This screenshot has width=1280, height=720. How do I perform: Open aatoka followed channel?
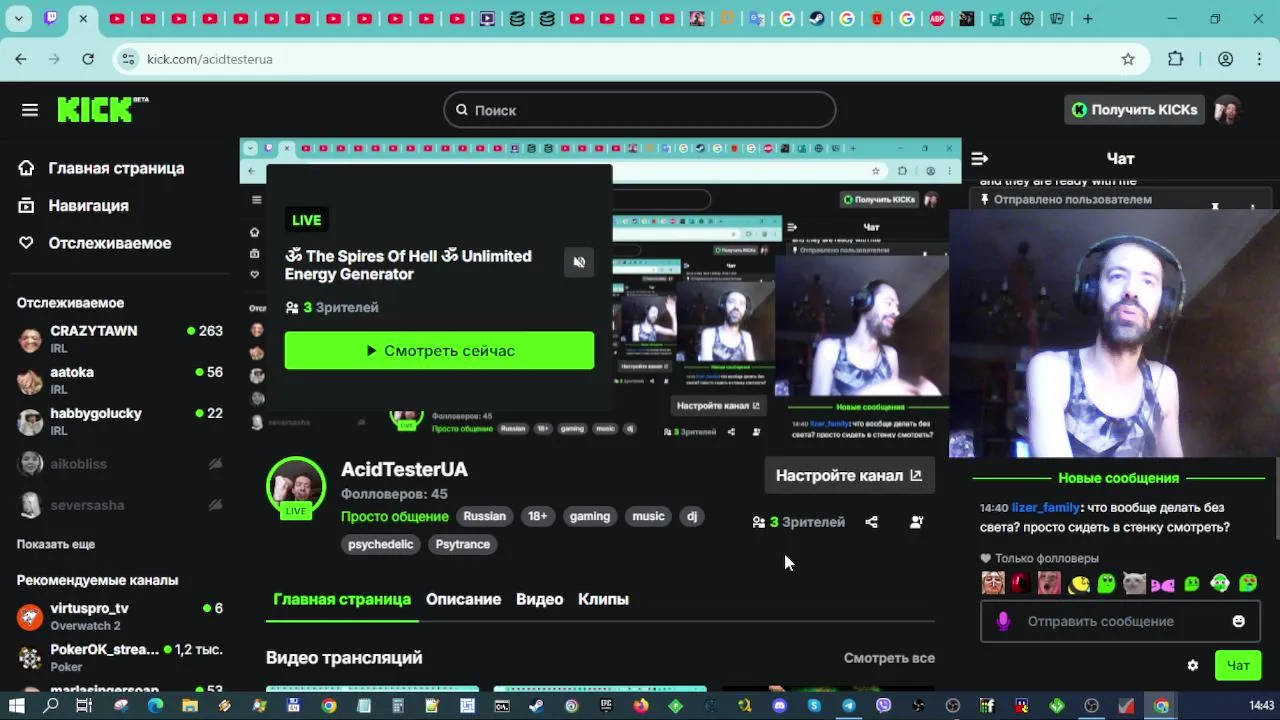(120, 380)
